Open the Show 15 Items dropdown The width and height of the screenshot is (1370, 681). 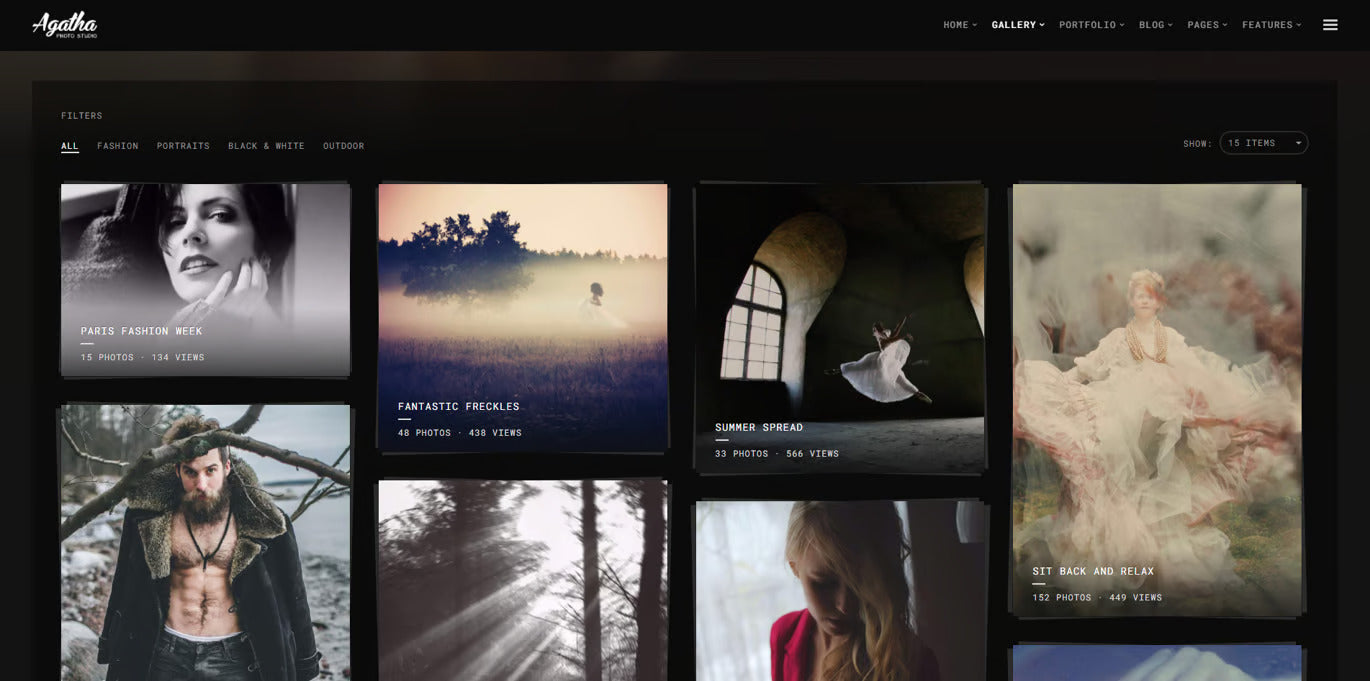[1263, 143]
